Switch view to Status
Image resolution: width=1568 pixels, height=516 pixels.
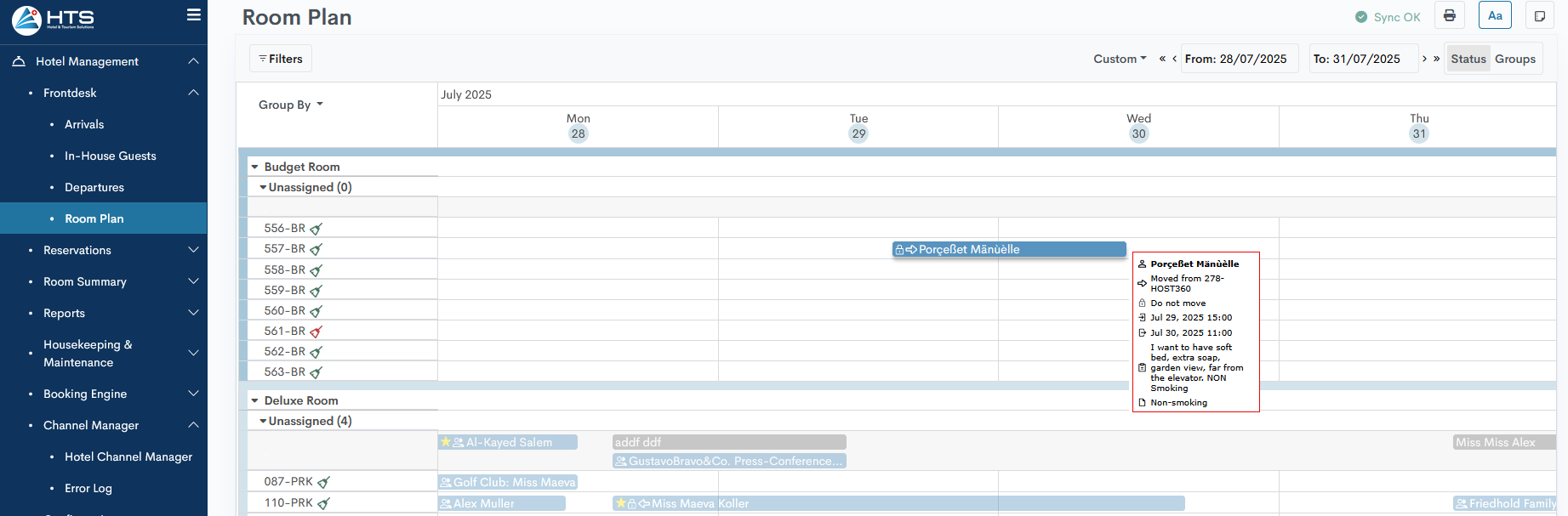click(x=1468, y=59)
